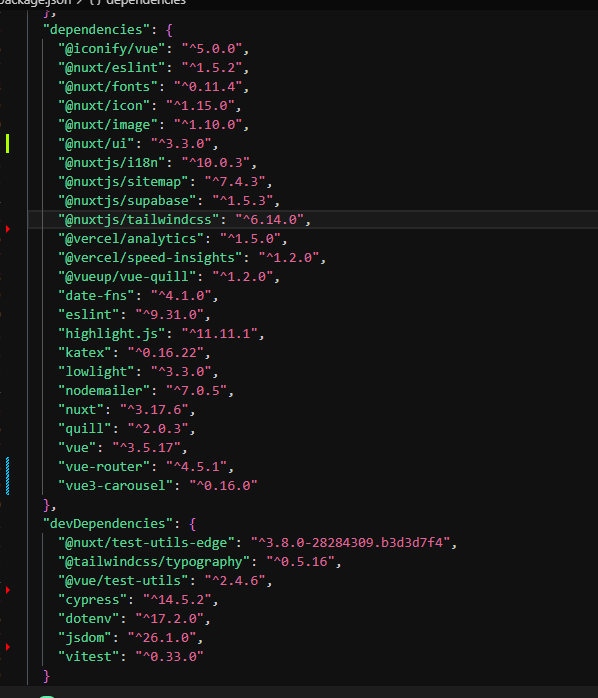Click the "@nuxt/fonts" key
The width and height of the screenshot is (598, 698).
click(x=108, y=87)
